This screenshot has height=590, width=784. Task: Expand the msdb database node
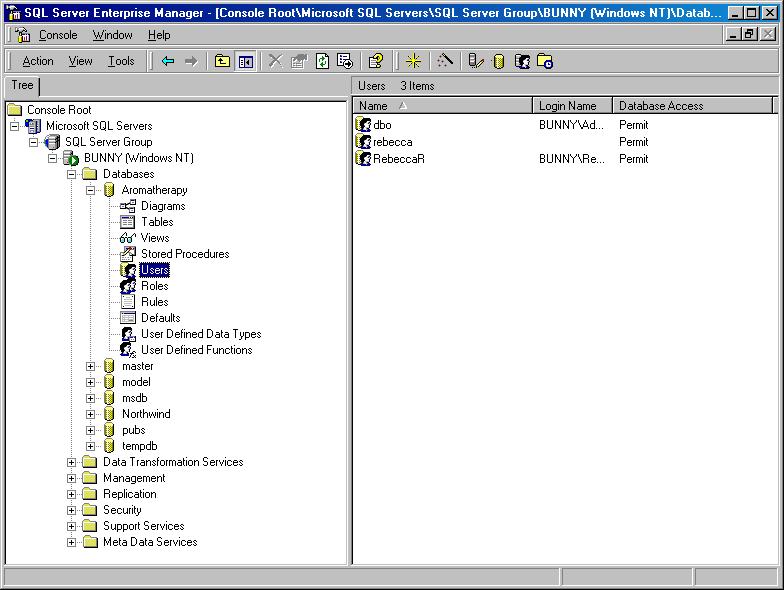point(90,398)
